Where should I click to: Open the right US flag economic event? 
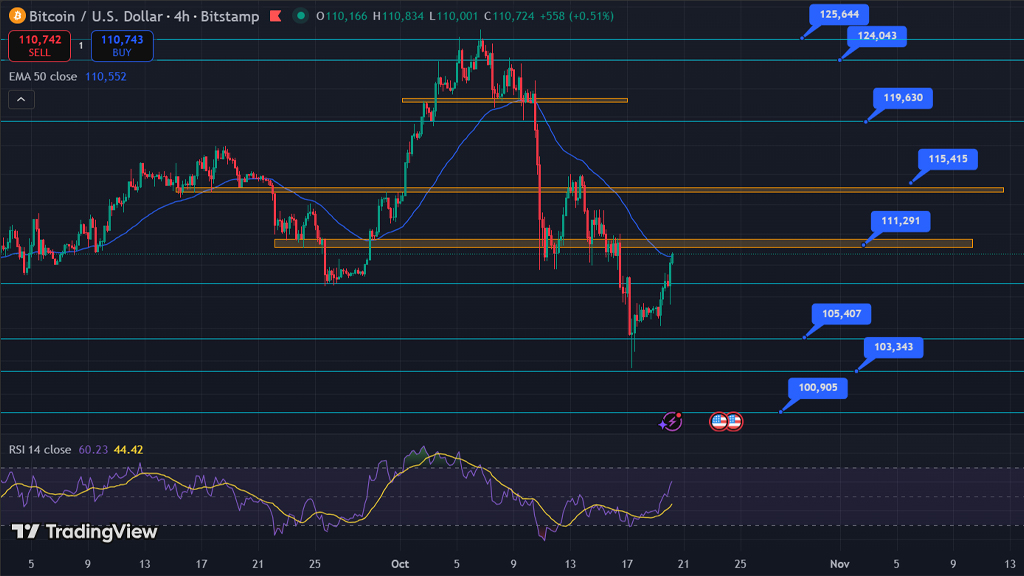[x=734, y=421]
